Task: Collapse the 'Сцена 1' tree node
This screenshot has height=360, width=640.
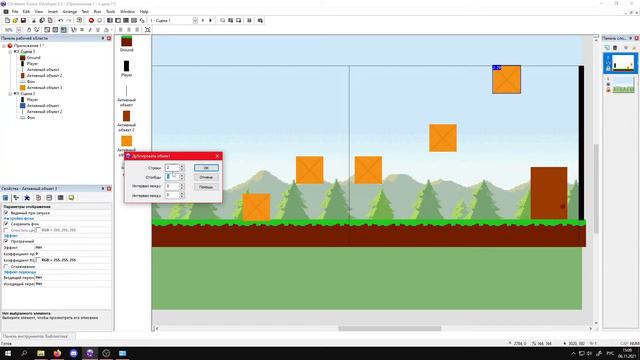Action: pyautogui.click(x=10, y=52)
